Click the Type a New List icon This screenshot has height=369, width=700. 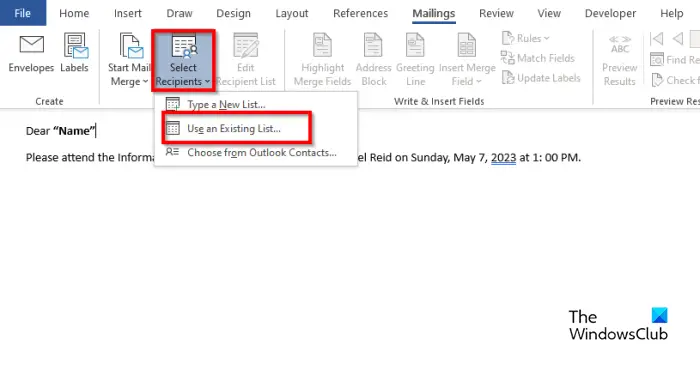172,104
